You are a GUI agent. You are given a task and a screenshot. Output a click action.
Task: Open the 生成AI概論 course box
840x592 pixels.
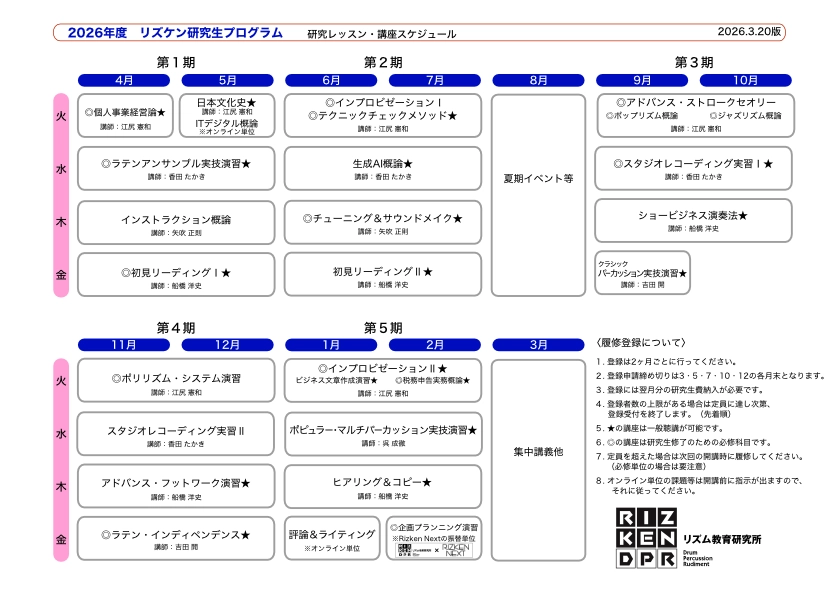point(382,168)
